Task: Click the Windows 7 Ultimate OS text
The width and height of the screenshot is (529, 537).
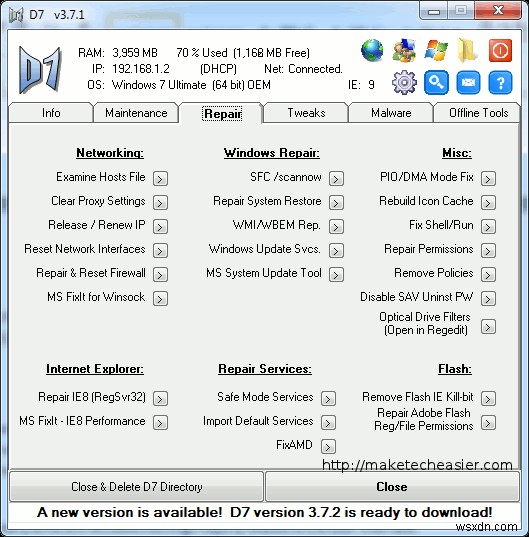Action: [x=191, y=85]
